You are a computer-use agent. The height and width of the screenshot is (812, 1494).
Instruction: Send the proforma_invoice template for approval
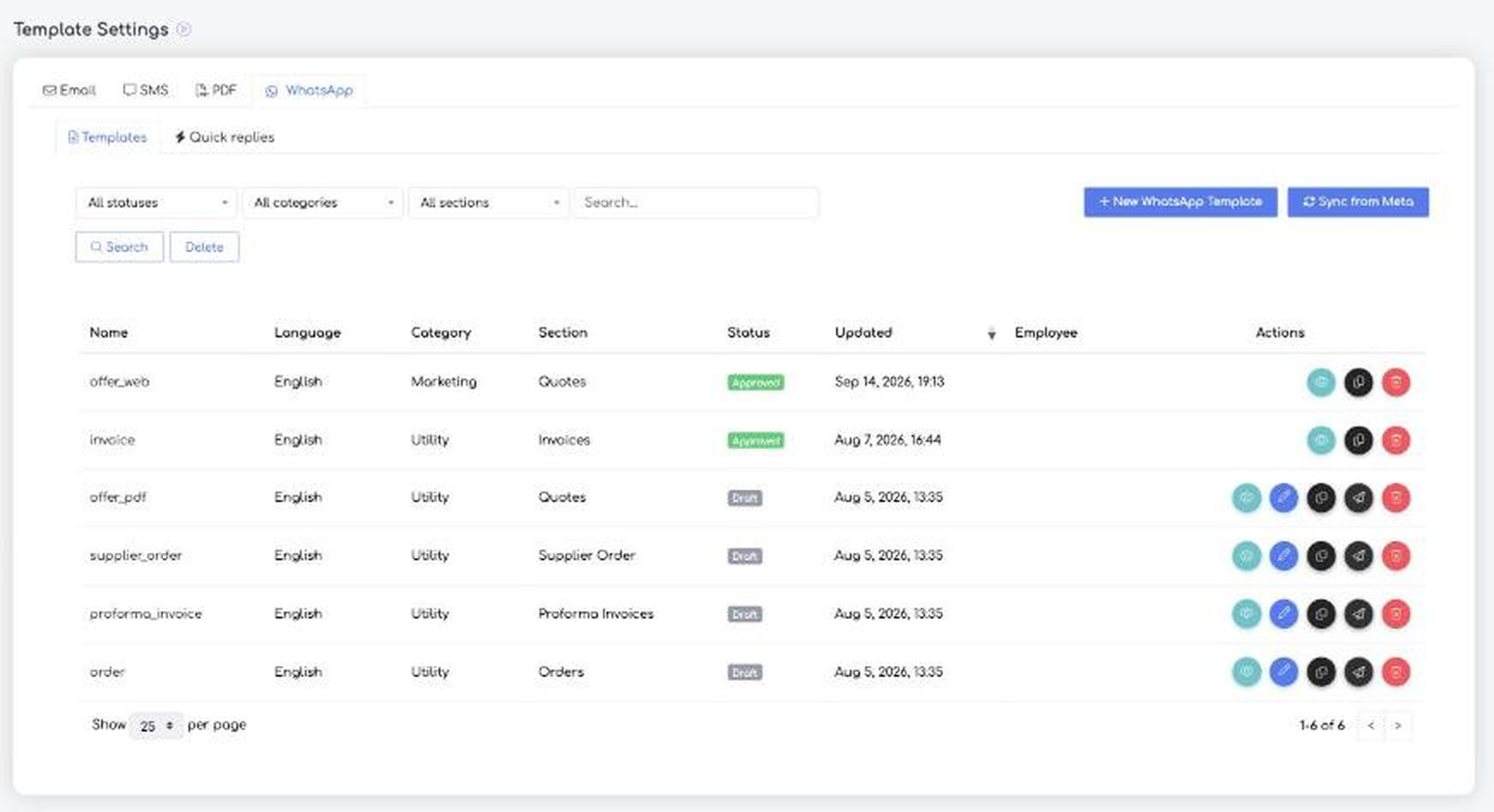pos(1359,613)
